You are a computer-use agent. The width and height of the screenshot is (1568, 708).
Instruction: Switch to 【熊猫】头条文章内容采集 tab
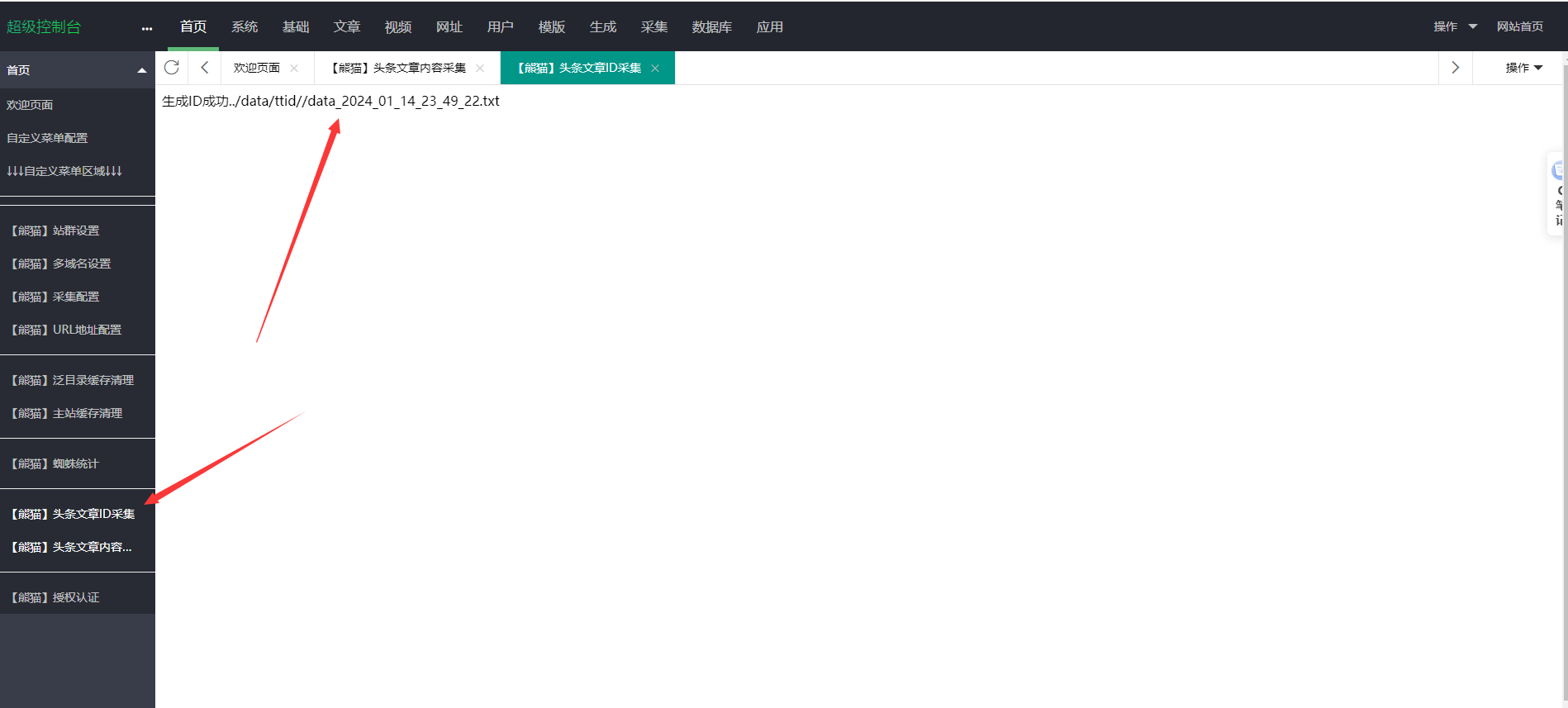coord(397,68)
